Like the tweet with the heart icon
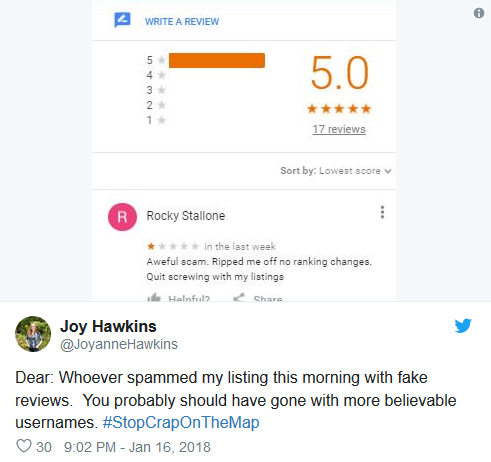 click(24, 446)
